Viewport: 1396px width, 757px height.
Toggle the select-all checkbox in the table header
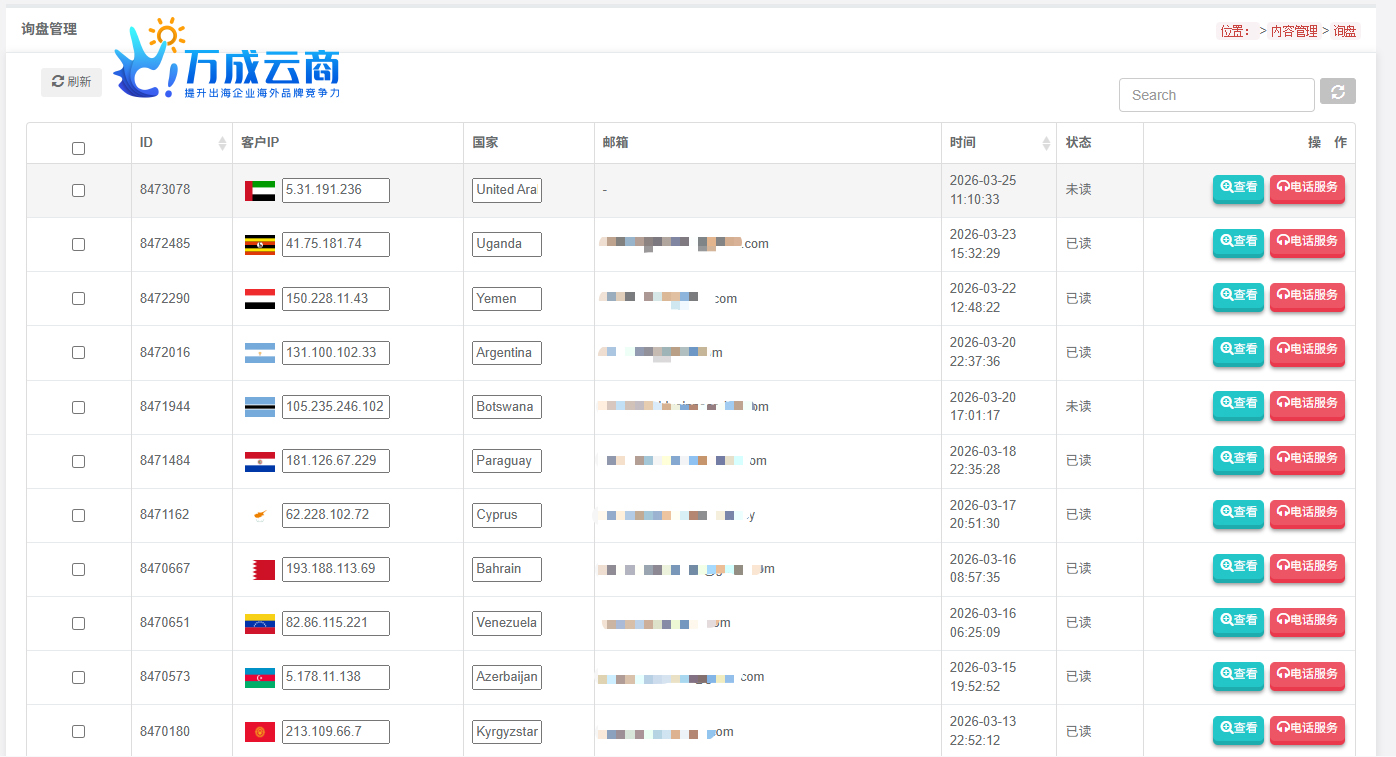79,148
